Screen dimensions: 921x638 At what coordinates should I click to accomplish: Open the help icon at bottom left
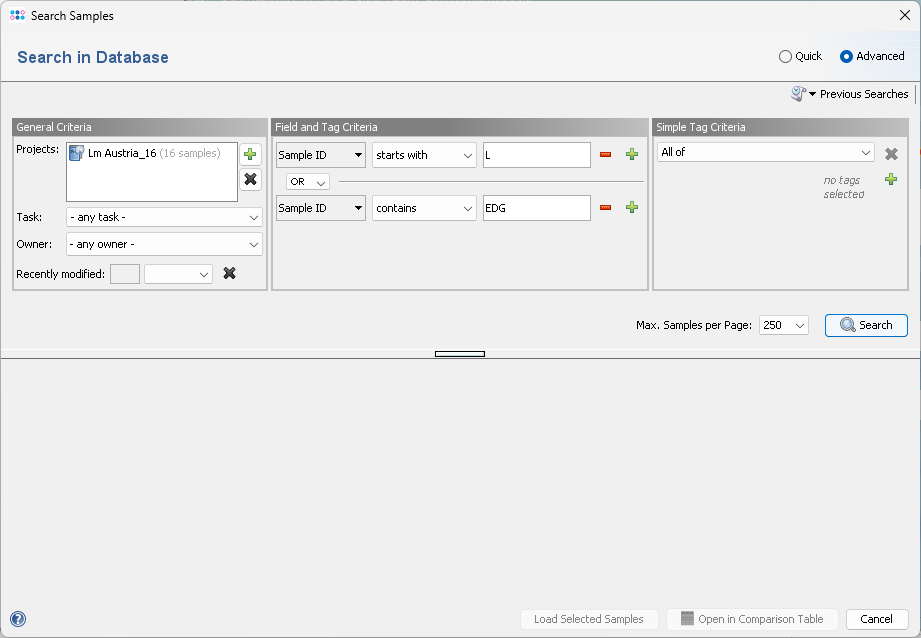coord(17,619)
